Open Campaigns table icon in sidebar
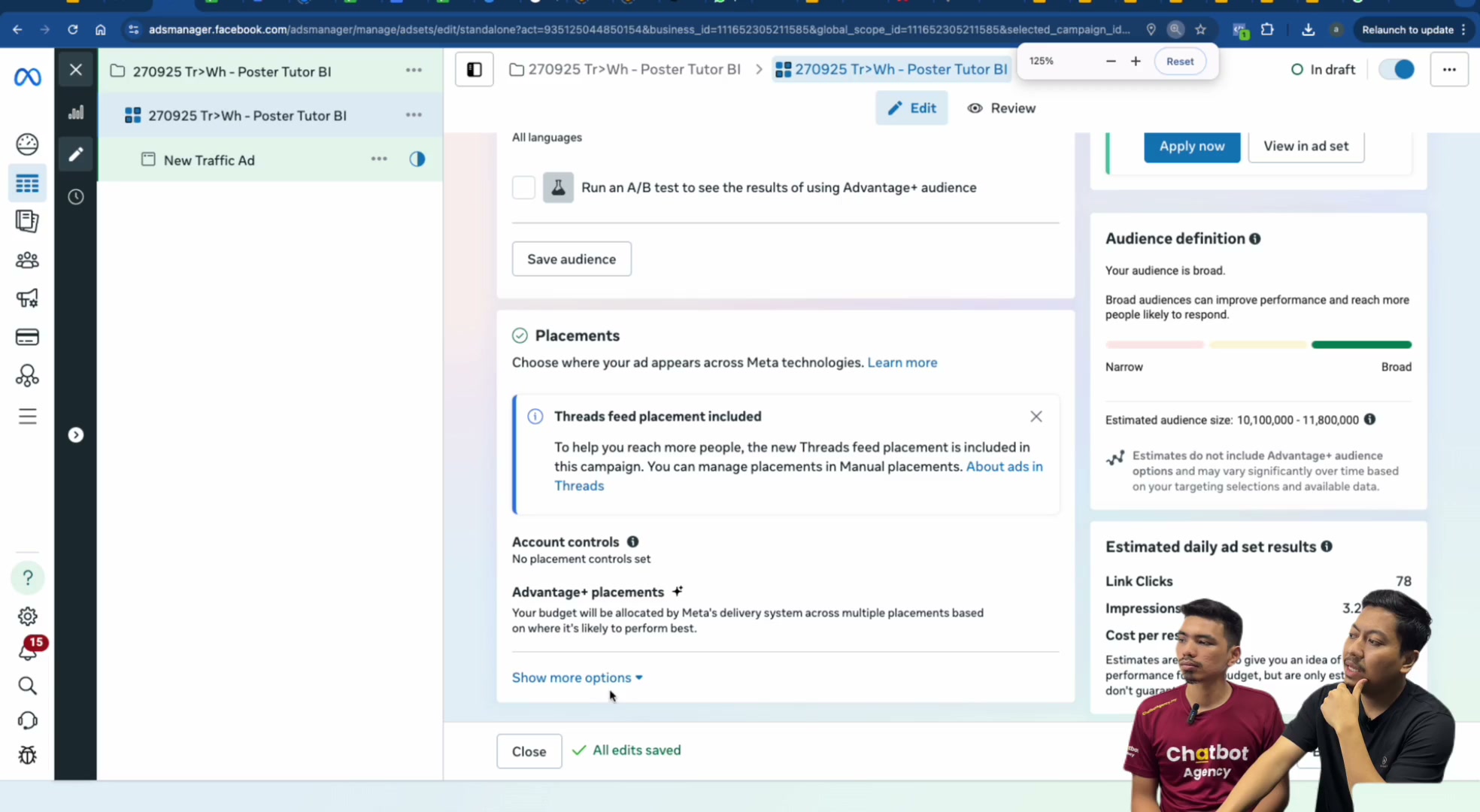Viewport: 1480px width, 812px height. pyautogui.click(x=27, y=183)
